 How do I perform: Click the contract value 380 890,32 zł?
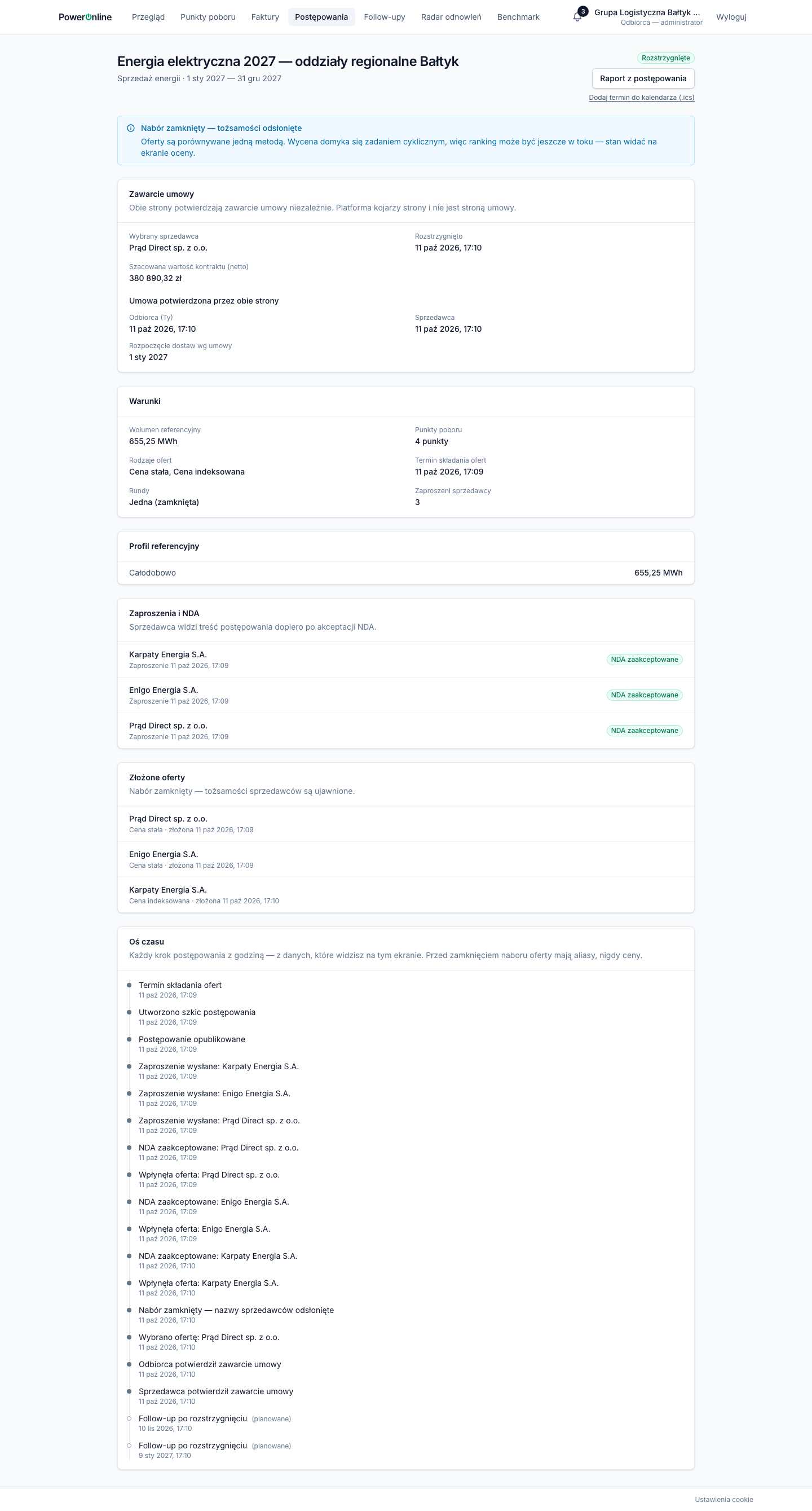click(156, 278)
